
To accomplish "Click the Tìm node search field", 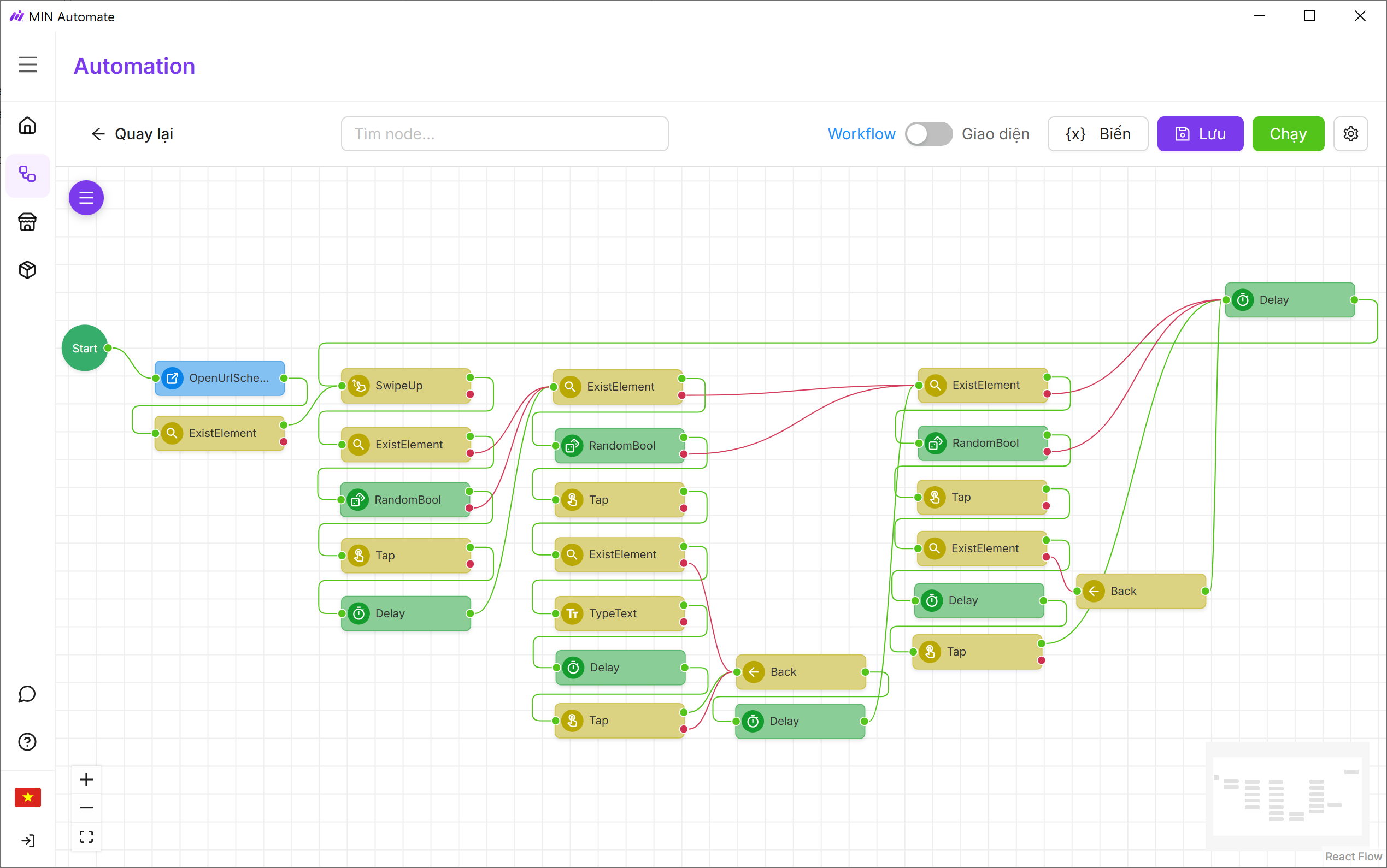I will pyautogui.click(x=504, y=134).
